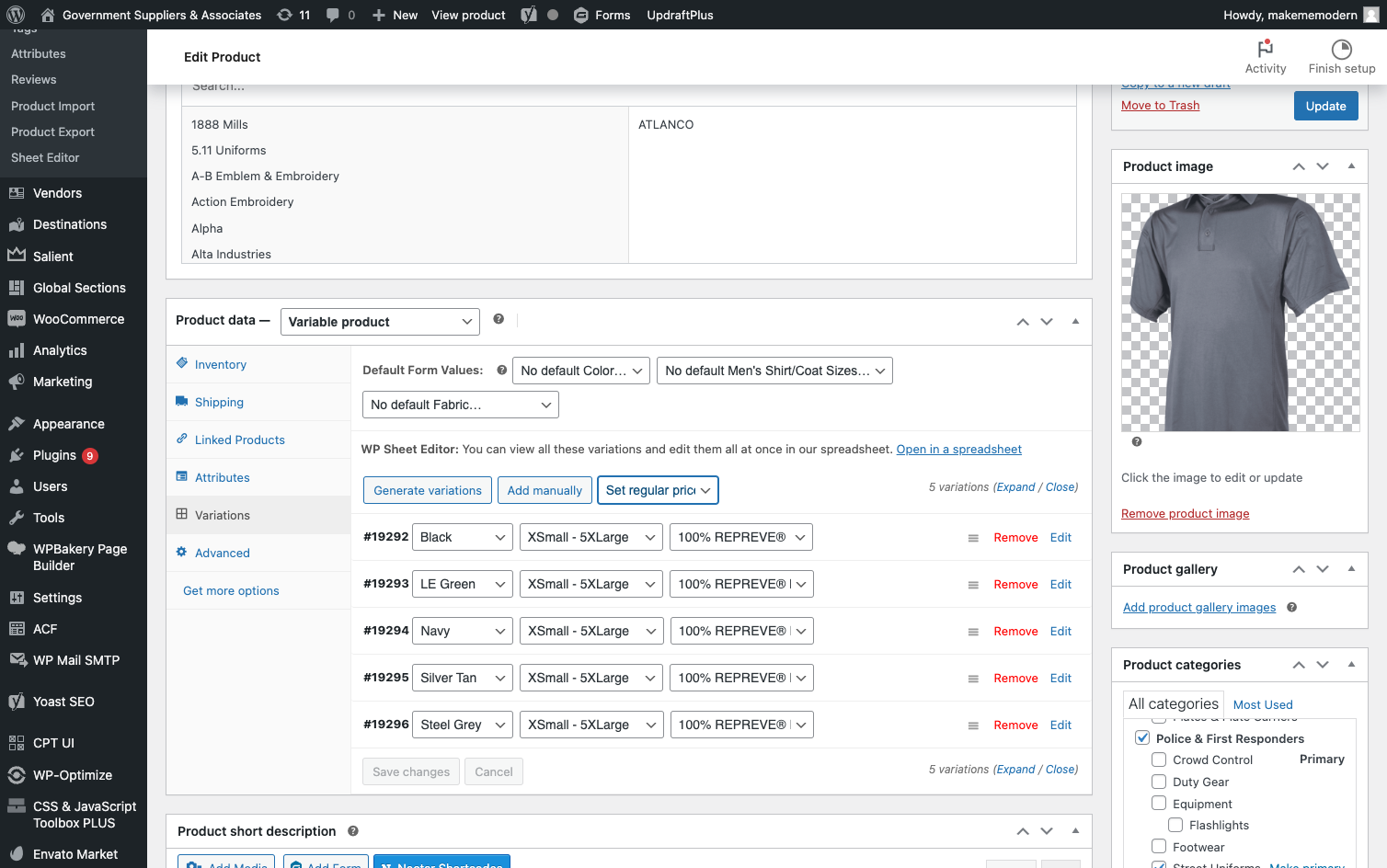Click the help icon next to Variable product
The width and height of the screenshot is (1387, 868).
(499, 319)
